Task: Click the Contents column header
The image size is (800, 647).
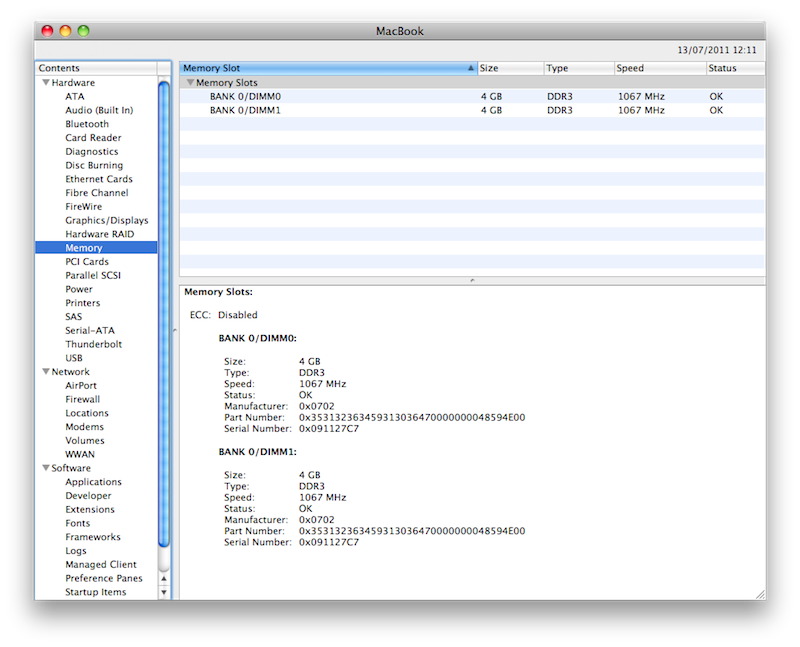Action: pyautogui.click(x=96, y=68)
